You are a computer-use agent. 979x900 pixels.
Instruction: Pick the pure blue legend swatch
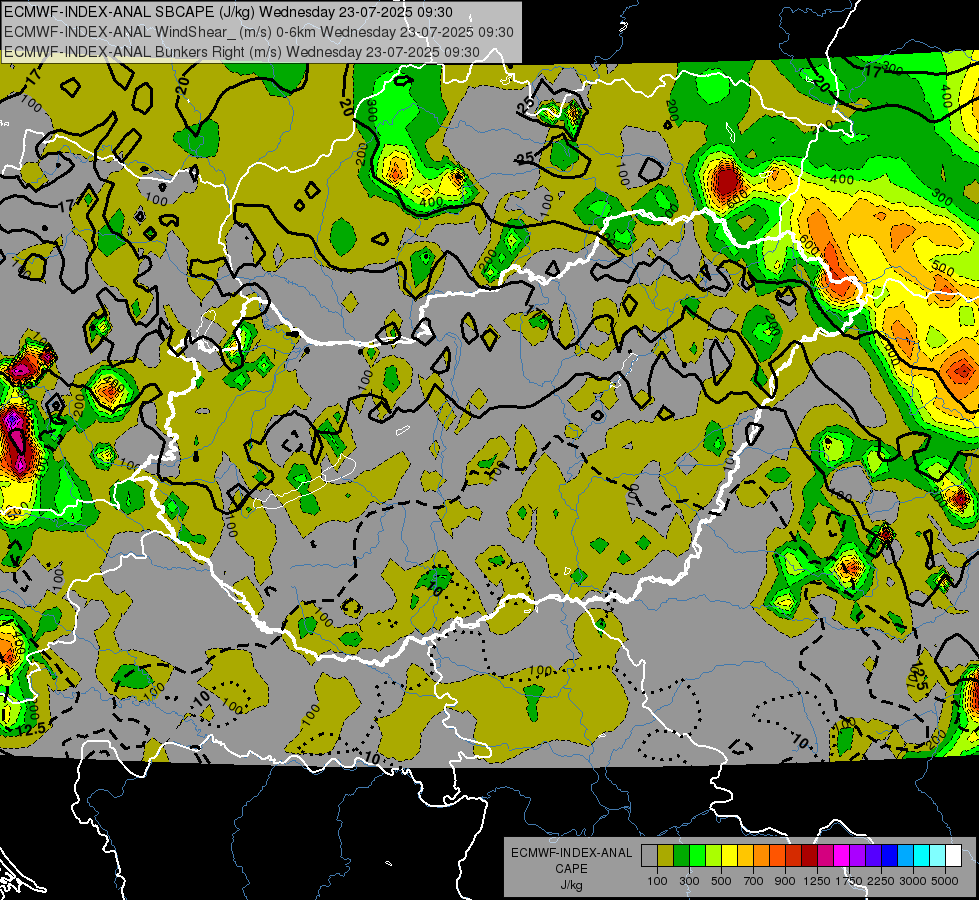click(890, 856)
